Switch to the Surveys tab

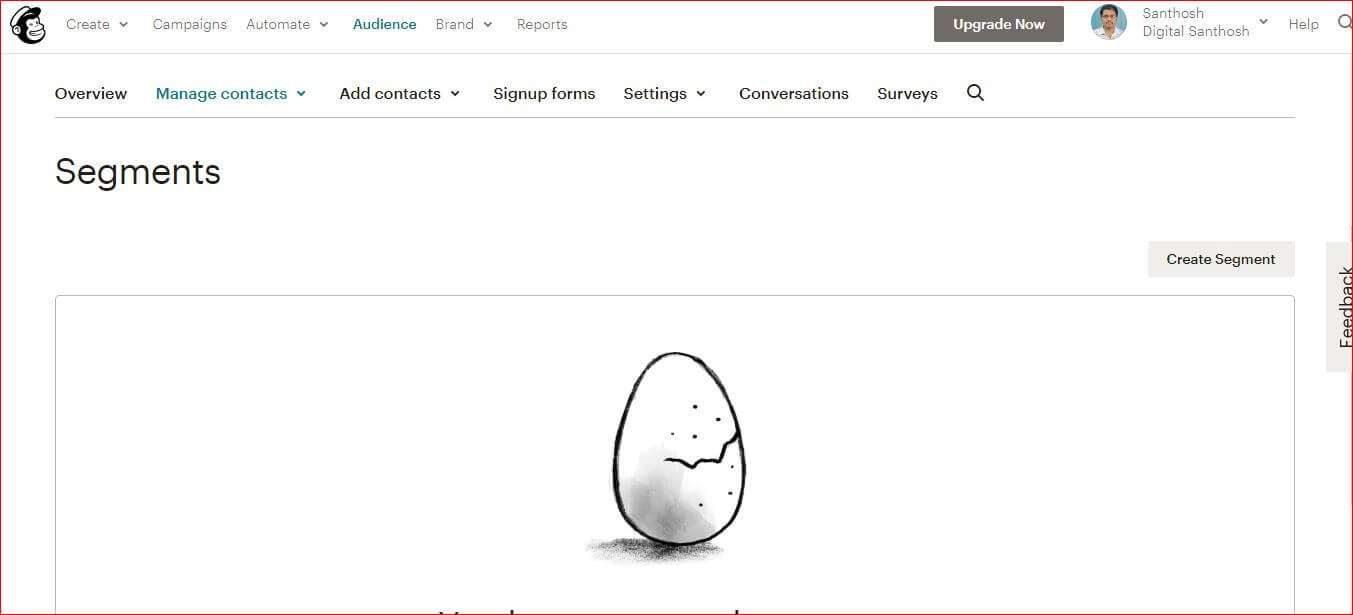coord(907,94)
